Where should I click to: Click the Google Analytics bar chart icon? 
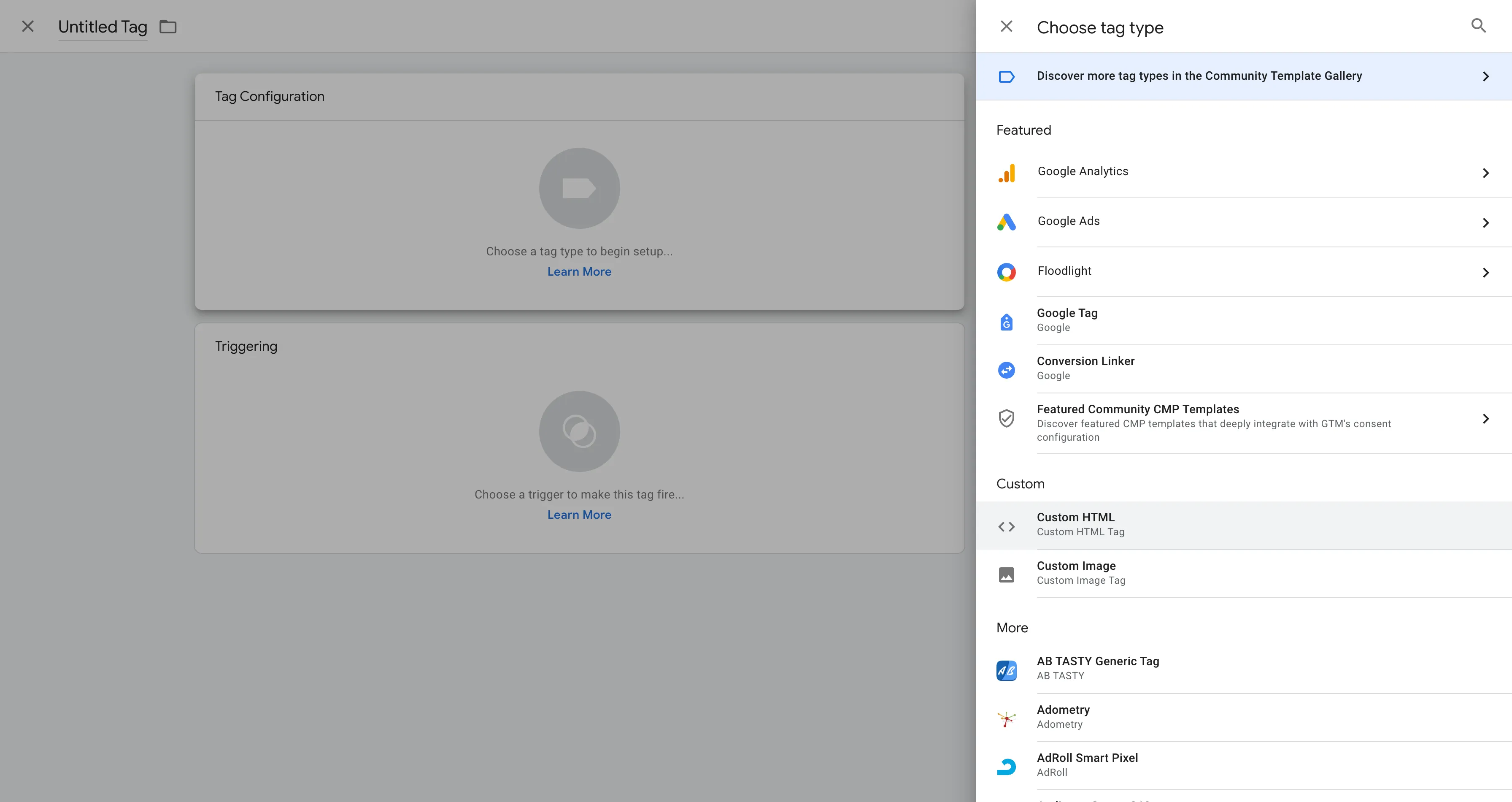(1007, 173)
